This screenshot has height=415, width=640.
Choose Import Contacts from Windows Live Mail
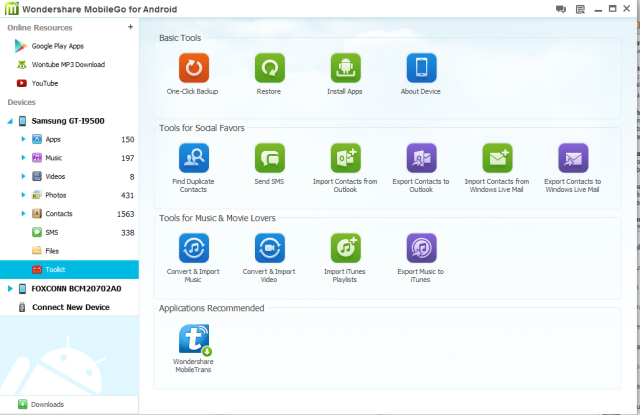pos(497,158)
